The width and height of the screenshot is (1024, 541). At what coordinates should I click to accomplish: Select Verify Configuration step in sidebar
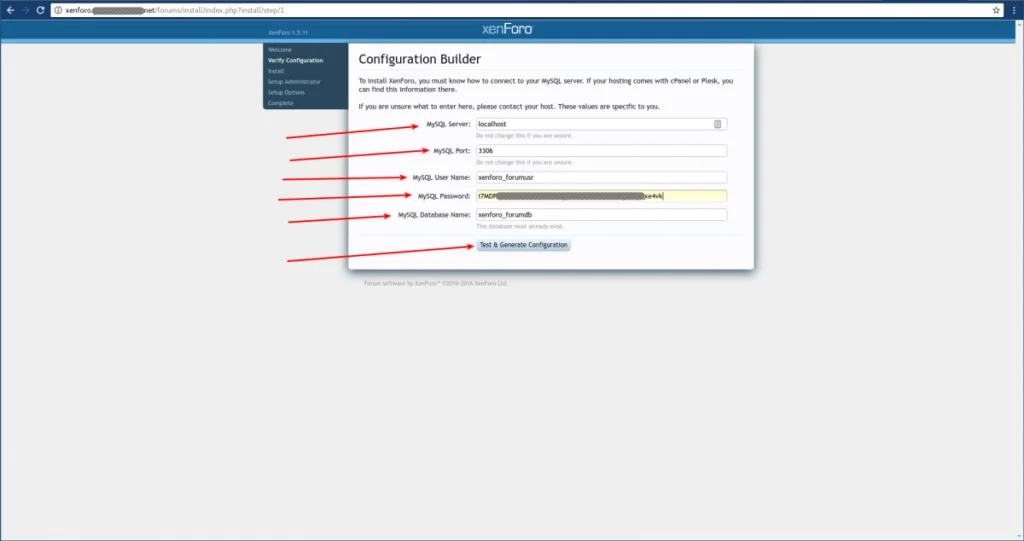295,60
